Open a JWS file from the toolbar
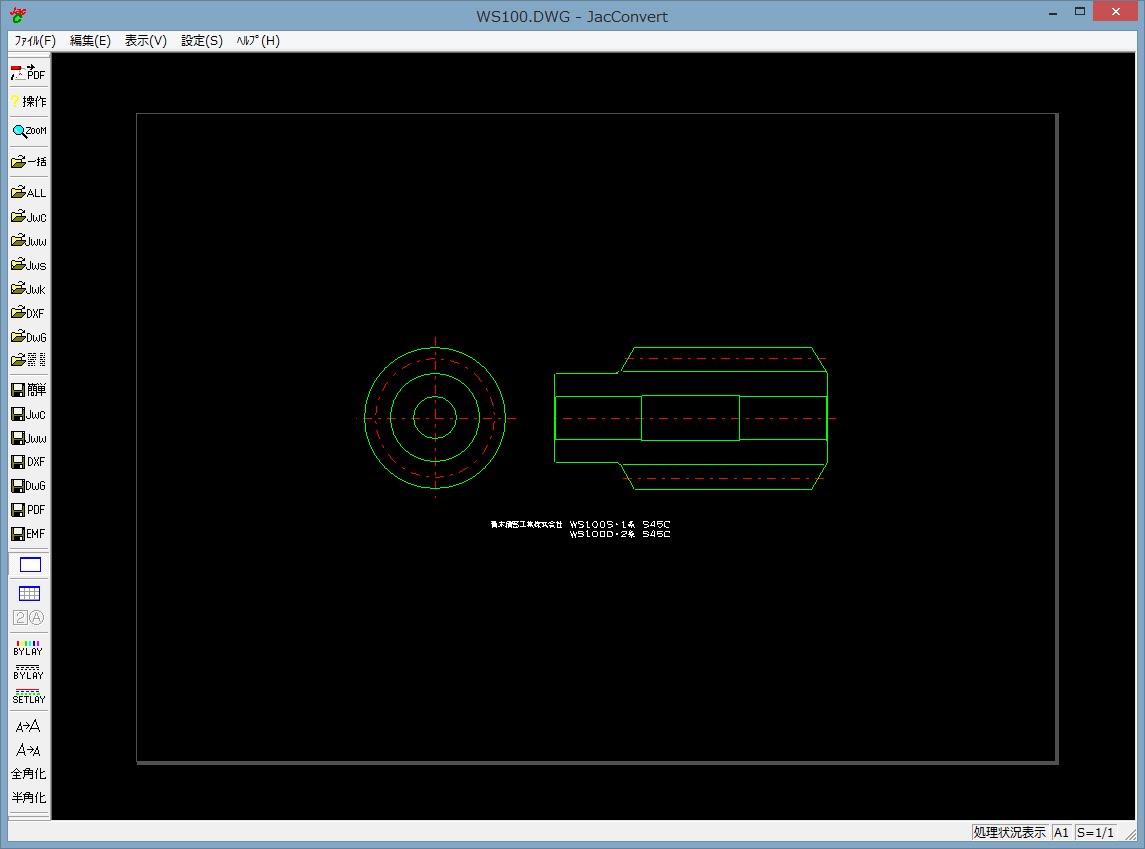This screenshot has width=1145, height=849. click(28, 265)
